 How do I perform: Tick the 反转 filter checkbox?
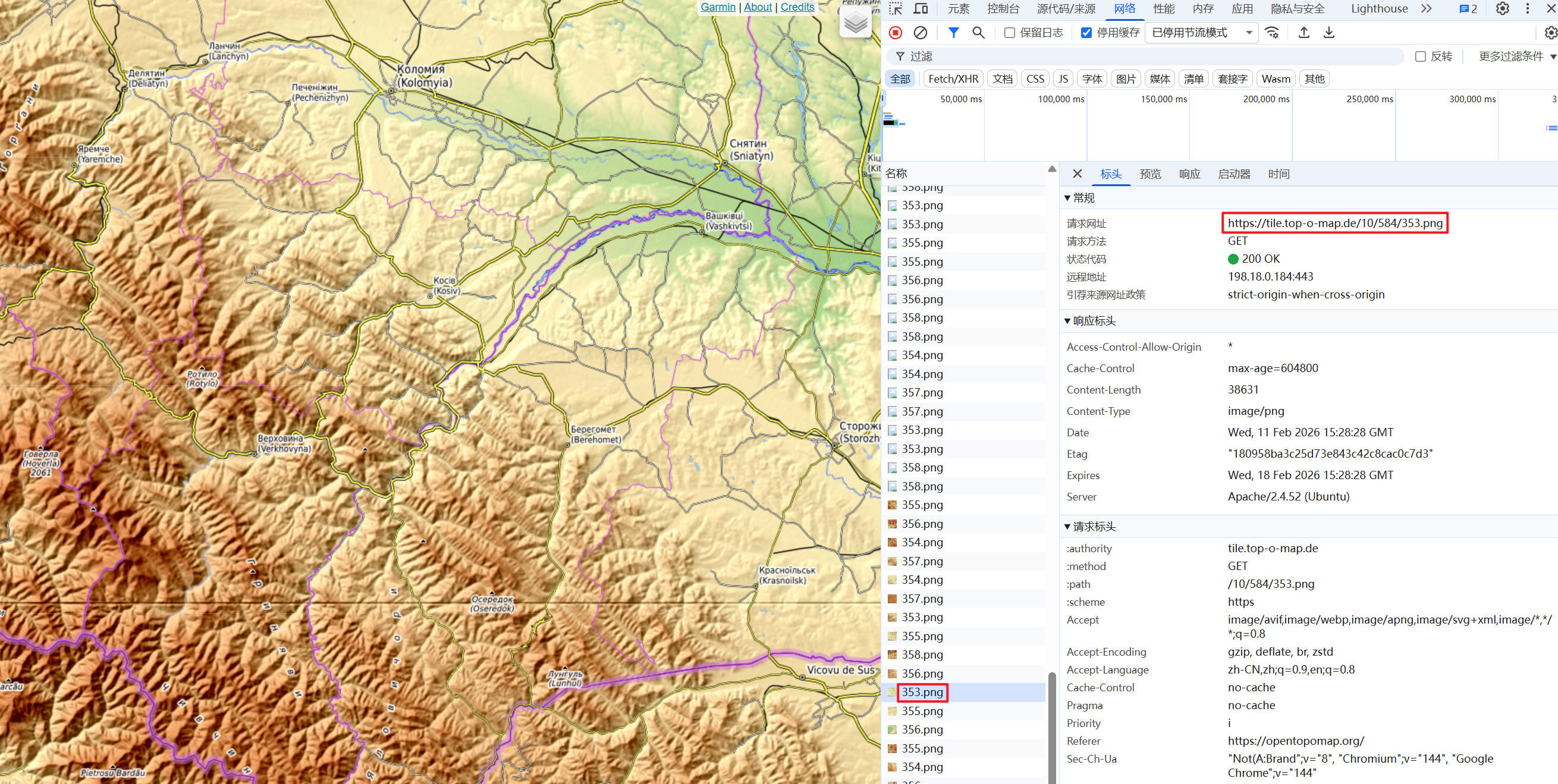click(1421, 56)
